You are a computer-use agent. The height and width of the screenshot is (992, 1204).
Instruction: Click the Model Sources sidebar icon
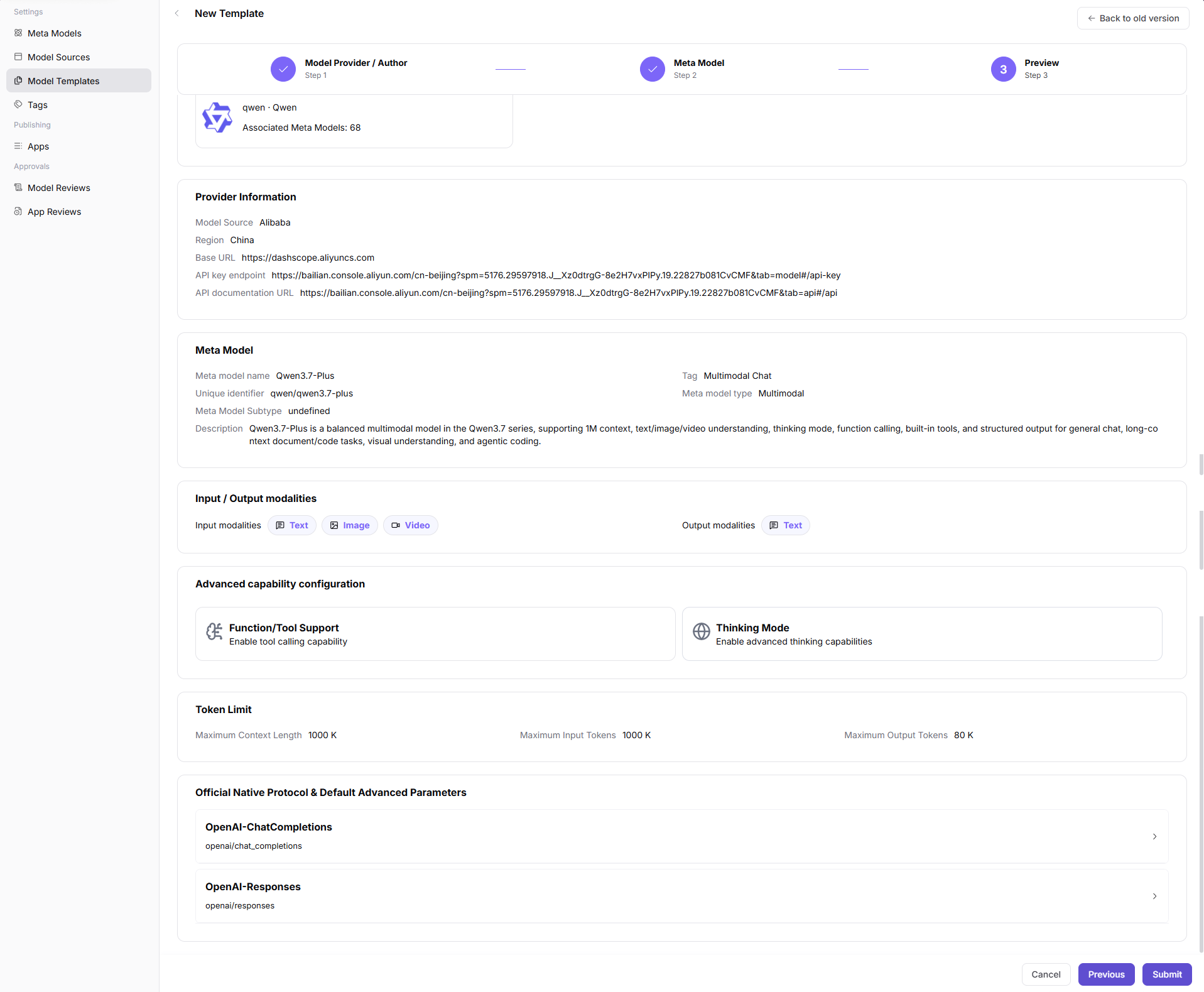(18, 57)
